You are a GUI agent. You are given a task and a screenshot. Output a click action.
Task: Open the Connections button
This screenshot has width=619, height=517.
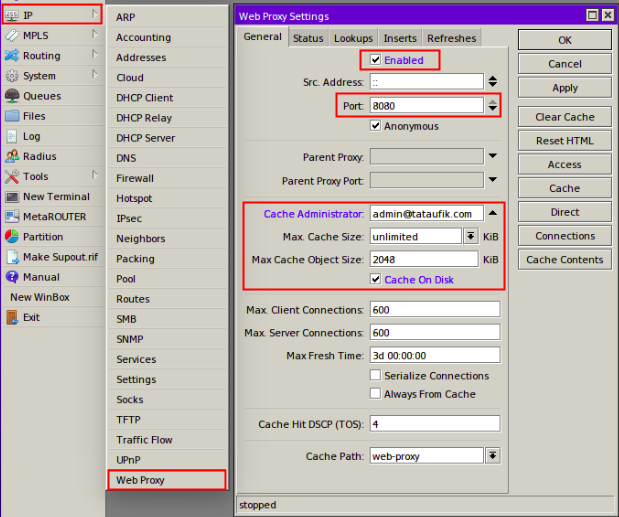point(565,236)
